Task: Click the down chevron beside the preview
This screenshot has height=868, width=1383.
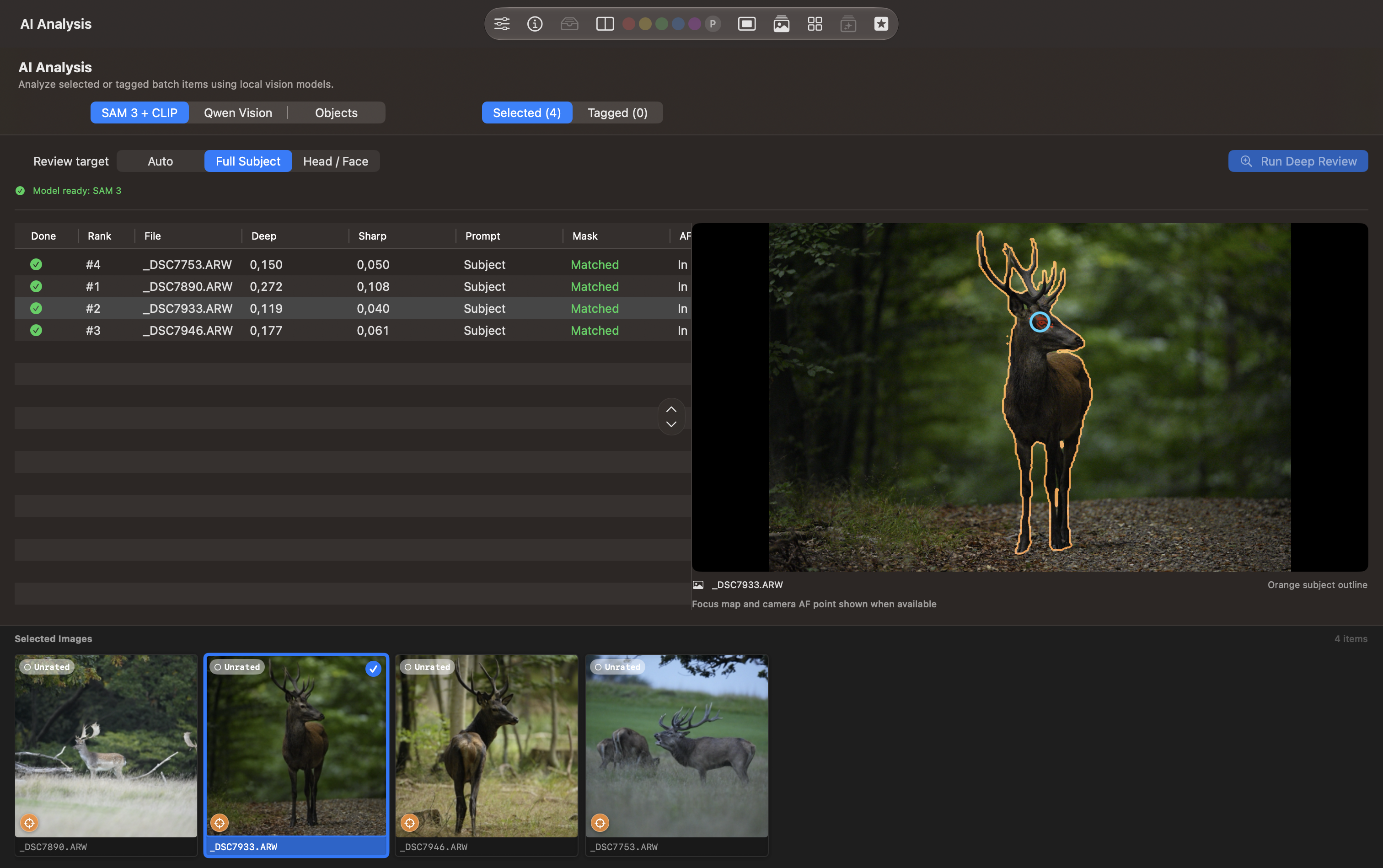Action: 671,424
